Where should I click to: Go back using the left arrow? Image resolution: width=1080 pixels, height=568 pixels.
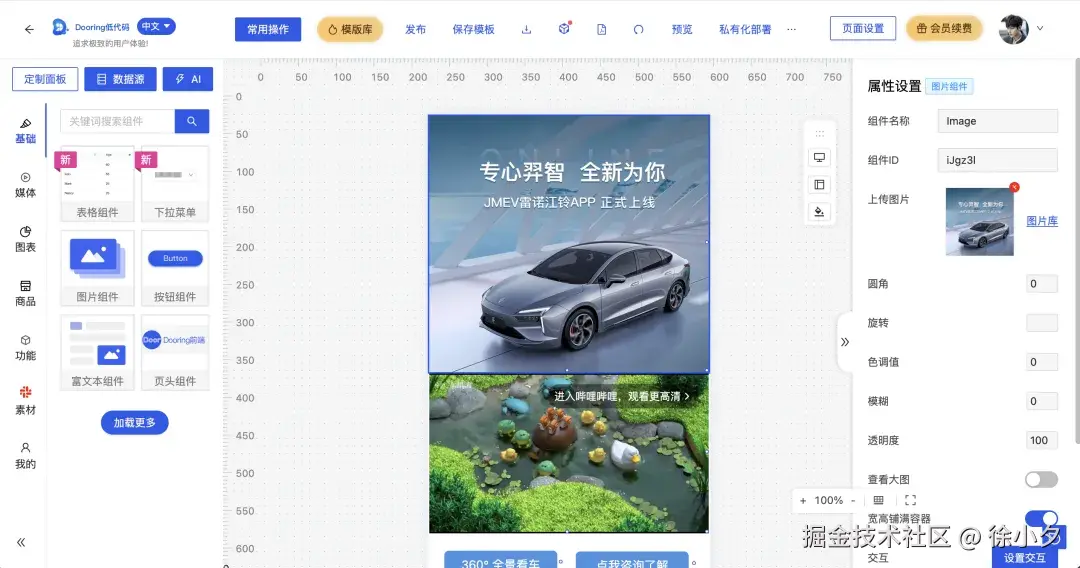click(x=29, y=29)
